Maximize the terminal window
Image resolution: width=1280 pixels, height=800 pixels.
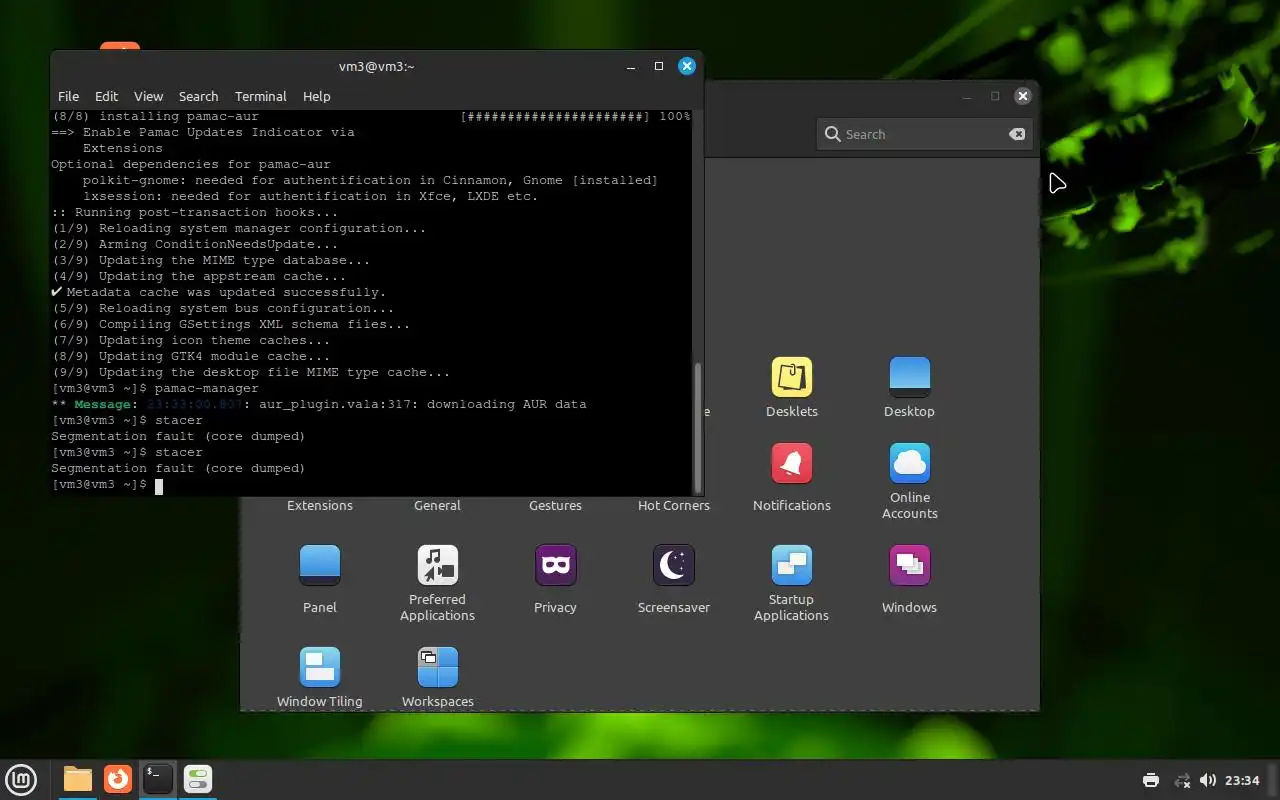659,66
